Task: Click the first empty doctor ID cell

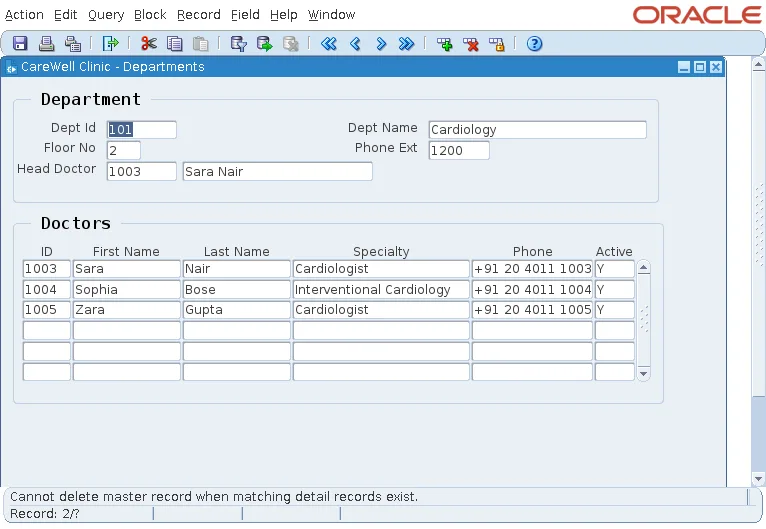Action: 47,331
